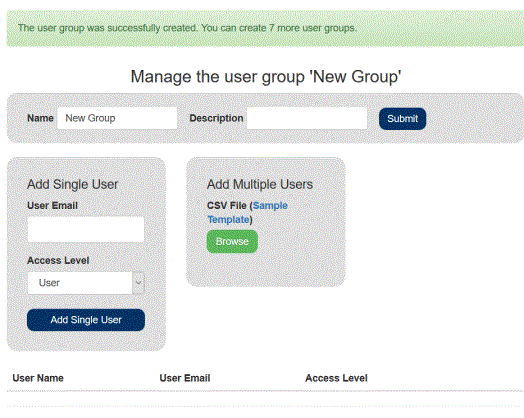Open the Access Level dropdown
The height and width of the screenshot is (418, 524).
(x=86, y=283)
